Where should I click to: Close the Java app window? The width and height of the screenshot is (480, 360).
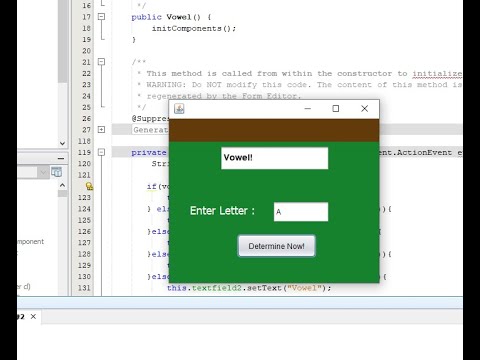[x=364, y=109]
